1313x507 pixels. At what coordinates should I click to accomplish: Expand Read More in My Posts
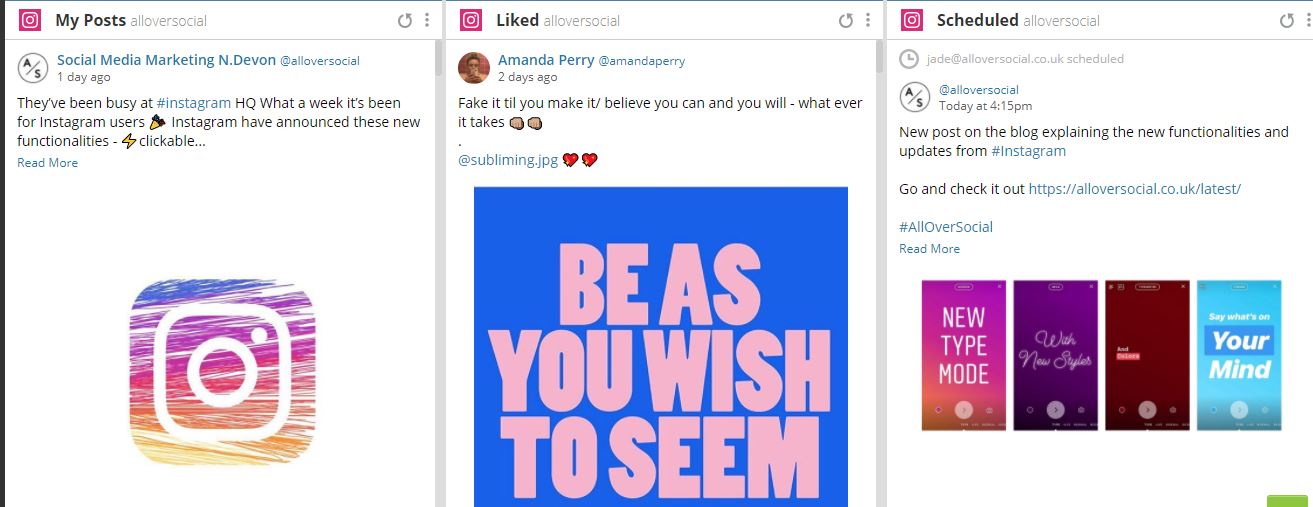point(47,163)
